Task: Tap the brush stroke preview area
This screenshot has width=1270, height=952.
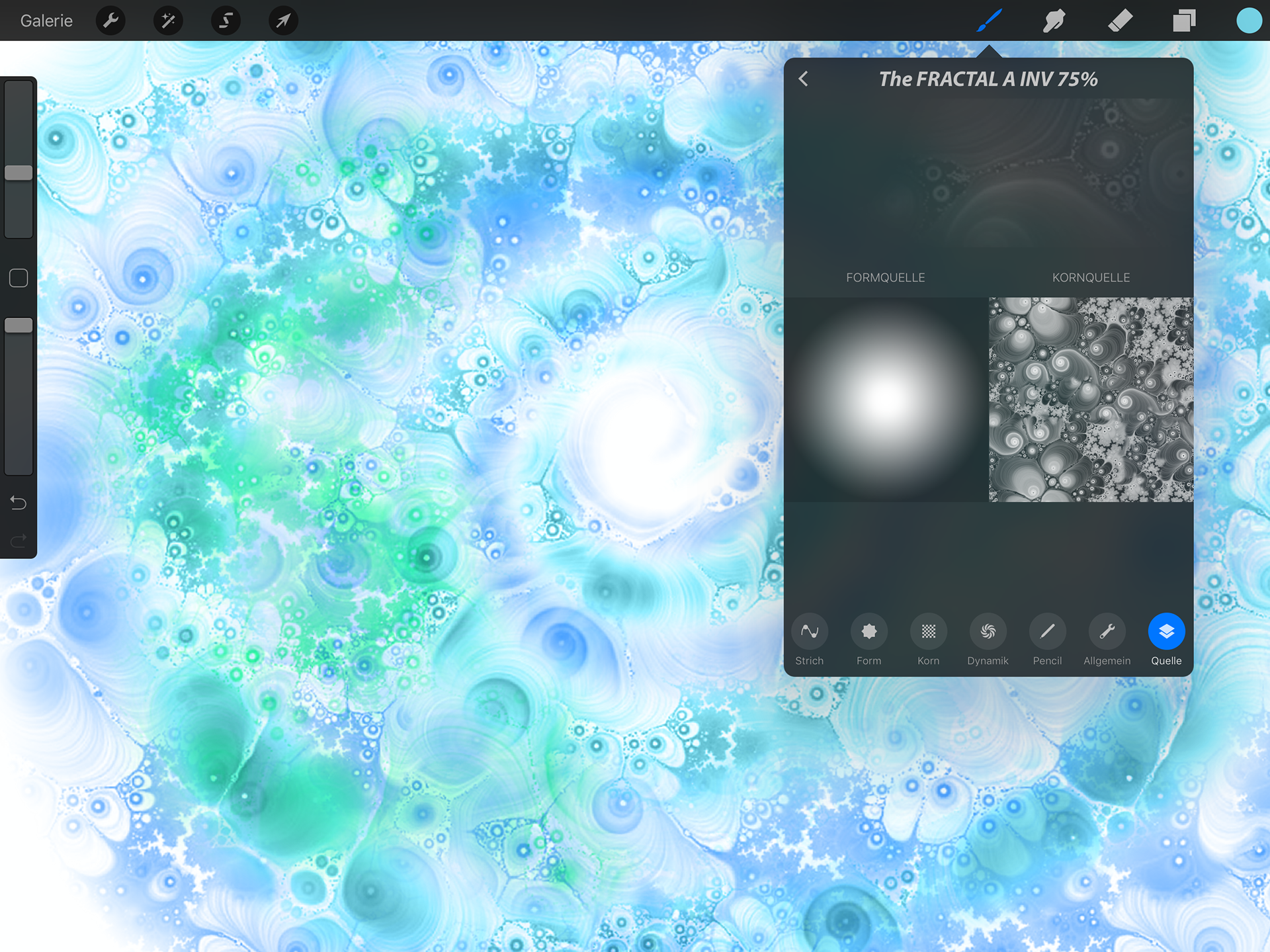Action: 988,173
